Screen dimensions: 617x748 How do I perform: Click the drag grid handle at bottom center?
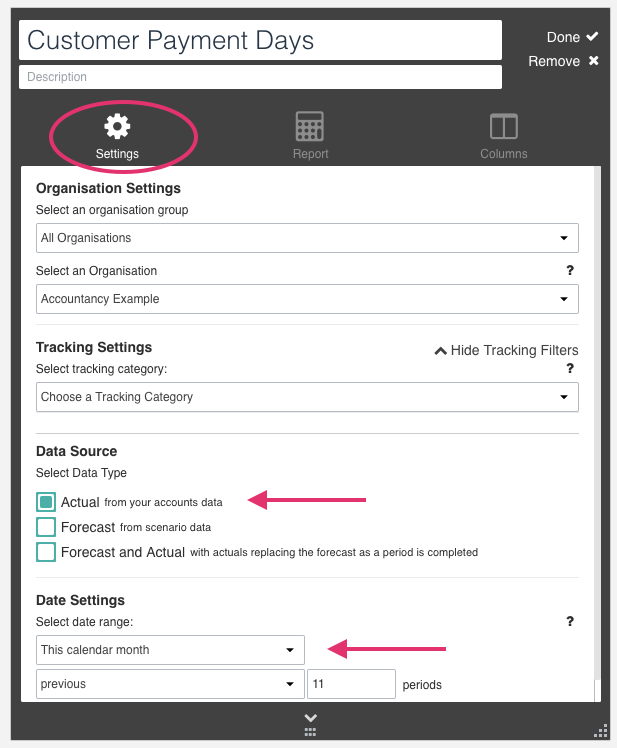[x=311, y=732]
